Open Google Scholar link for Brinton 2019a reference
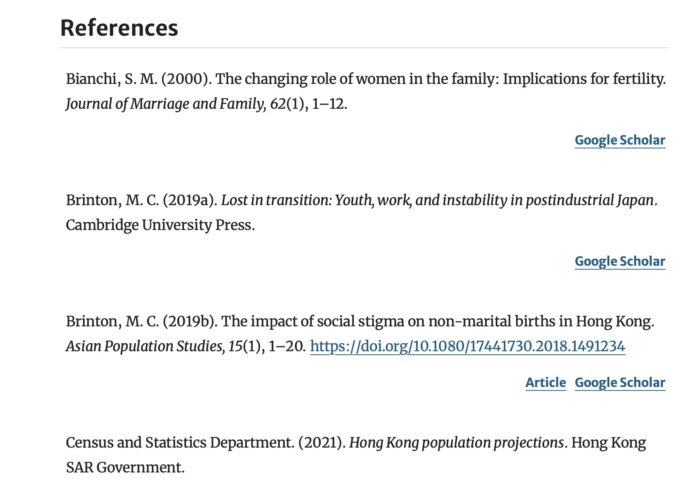The image size is (694, 488). coord(619,261)
